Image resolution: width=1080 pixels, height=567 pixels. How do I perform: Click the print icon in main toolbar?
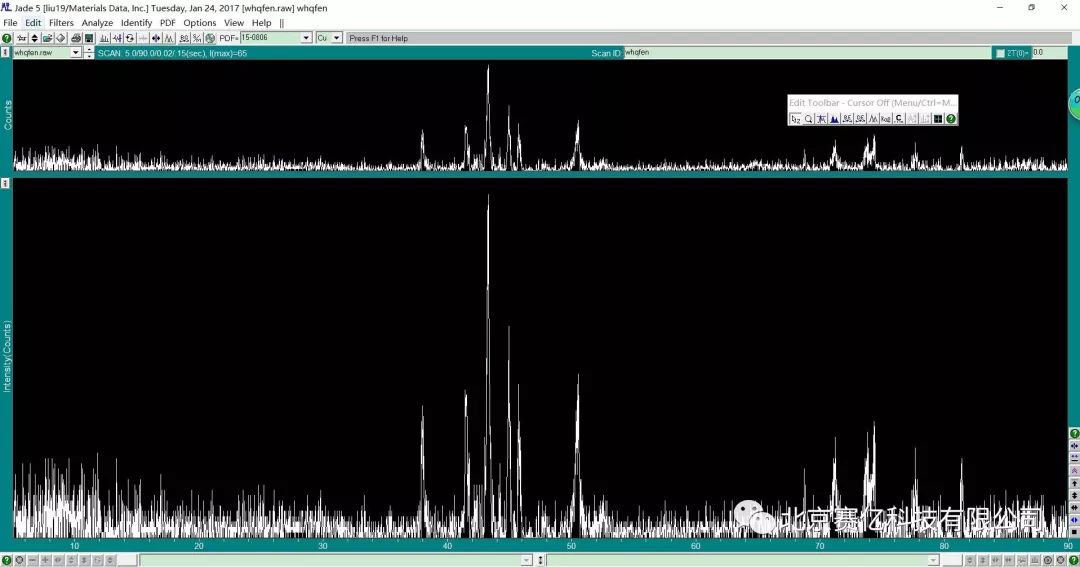(76, 38)
